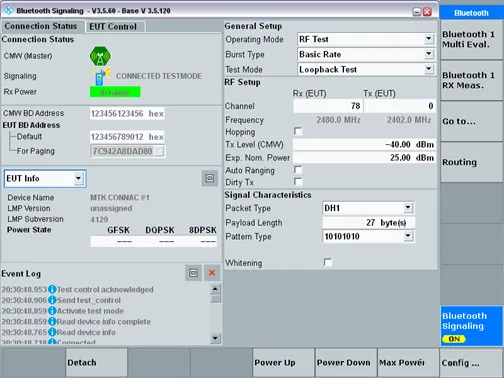Image resolution: width=504 pixels, height=378 pixels.
Task: Enable the Dirty Tx checkbox
Action: pyautogui.click(x=298, y=182)
